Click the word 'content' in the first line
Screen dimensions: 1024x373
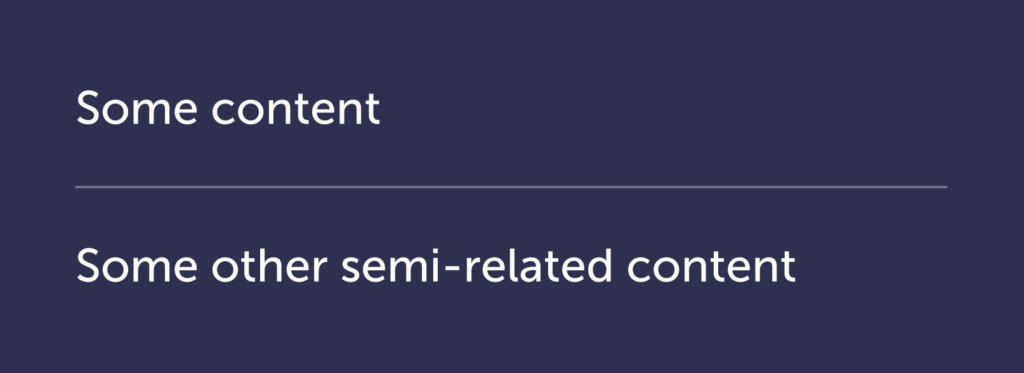[x=296, y=110]
